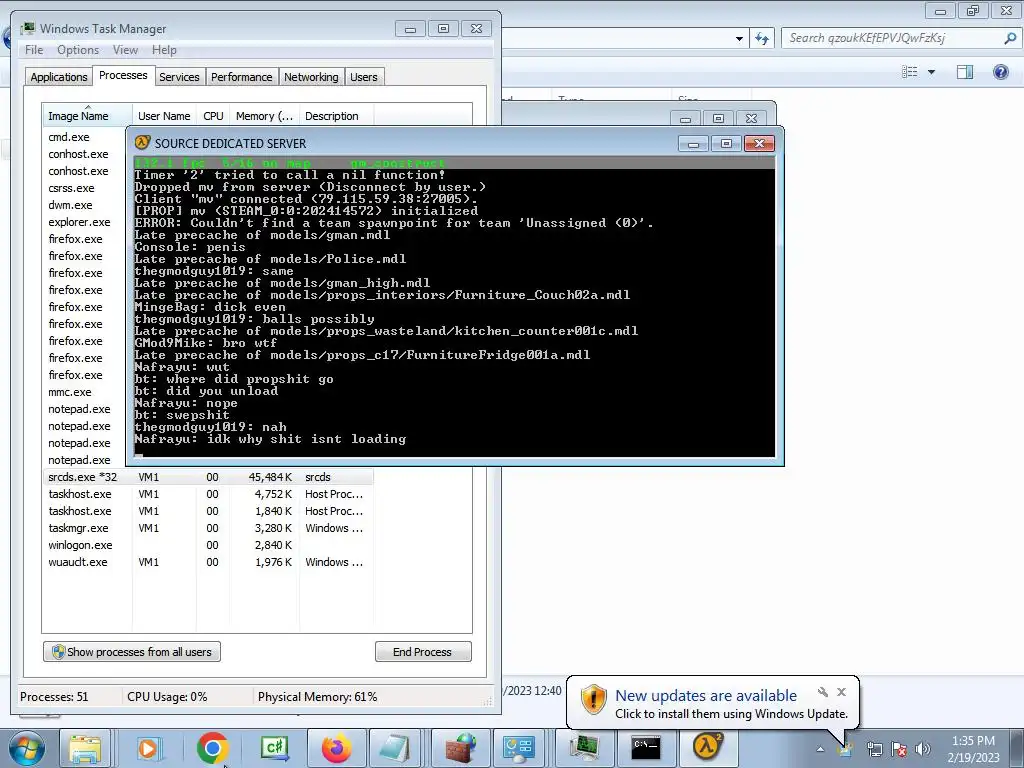This screenshot has width=1024, height=768.
Task: Open the volume speaker tray icon
Action: coord(922,749)
